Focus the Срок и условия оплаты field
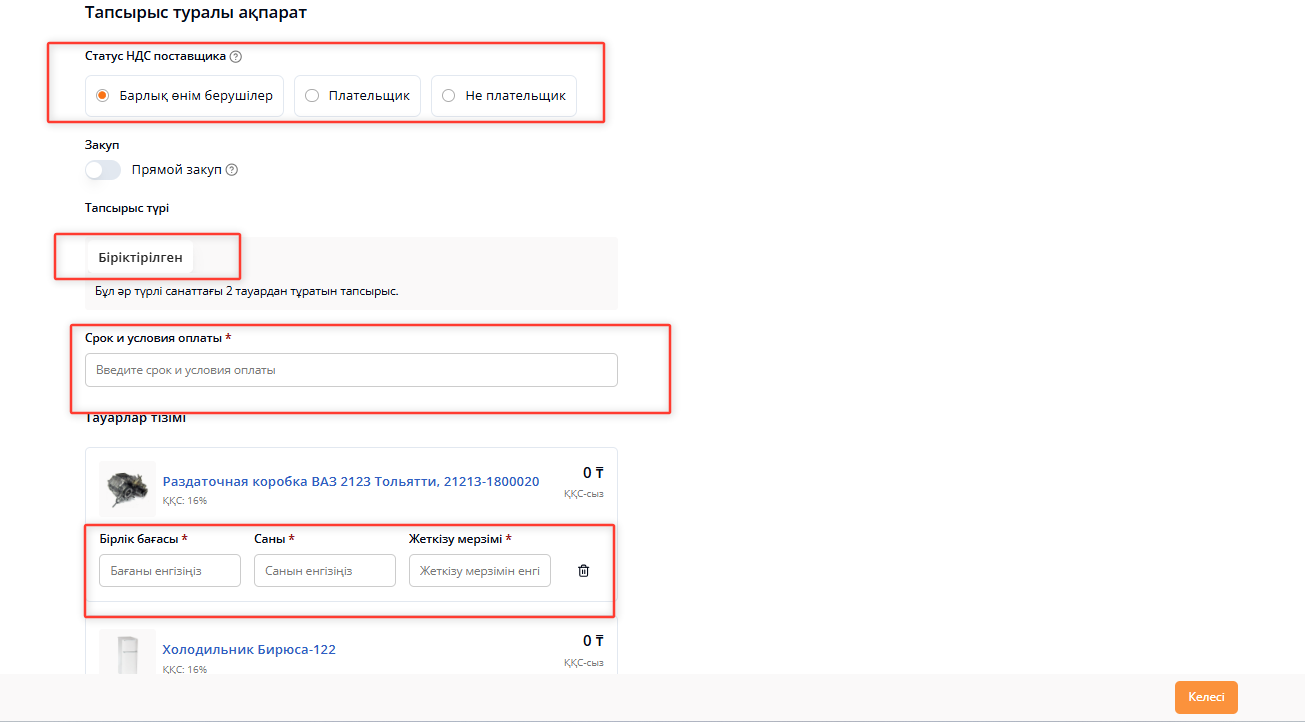1305x722 pixels. pos(351,370)
